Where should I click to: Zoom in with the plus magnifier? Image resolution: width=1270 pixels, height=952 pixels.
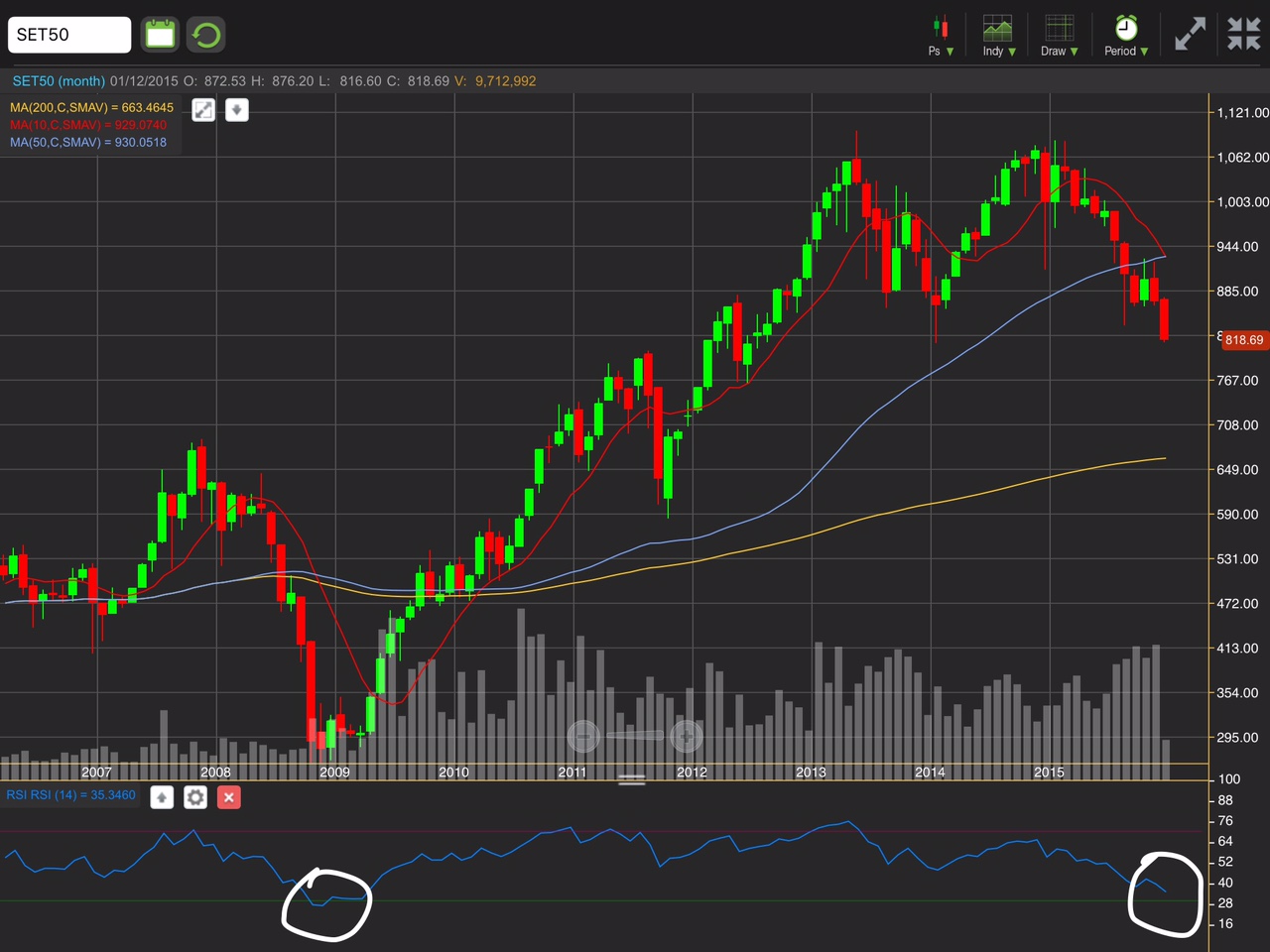686,736
